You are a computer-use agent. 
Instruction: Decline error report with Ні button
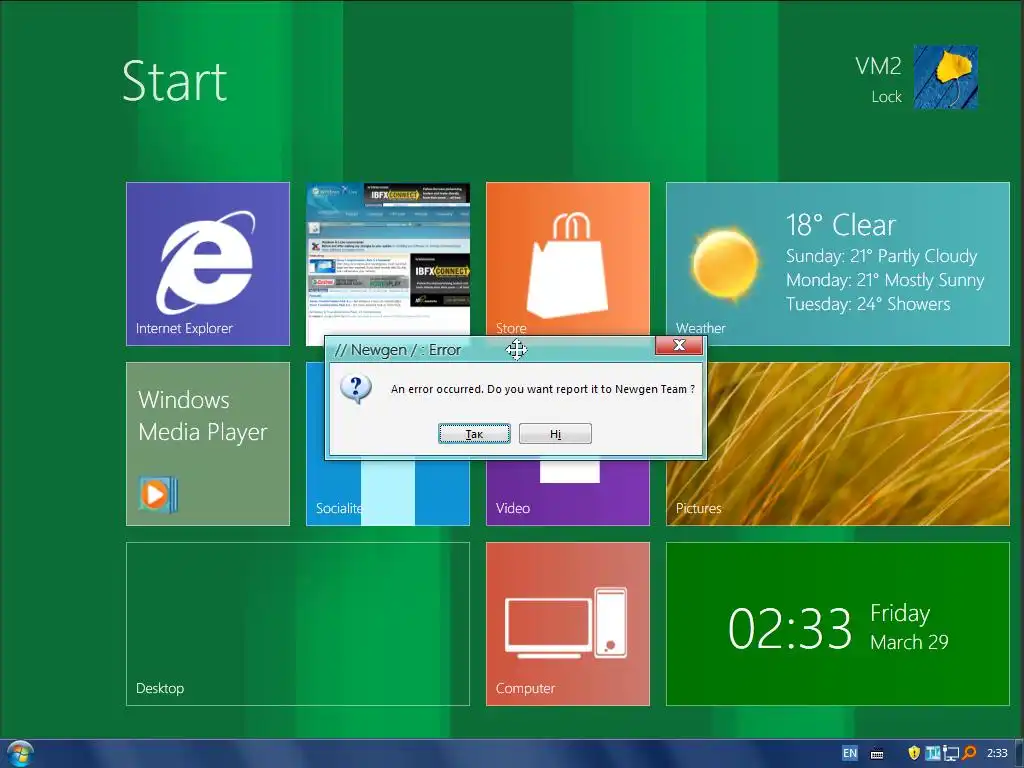(555, 434)
